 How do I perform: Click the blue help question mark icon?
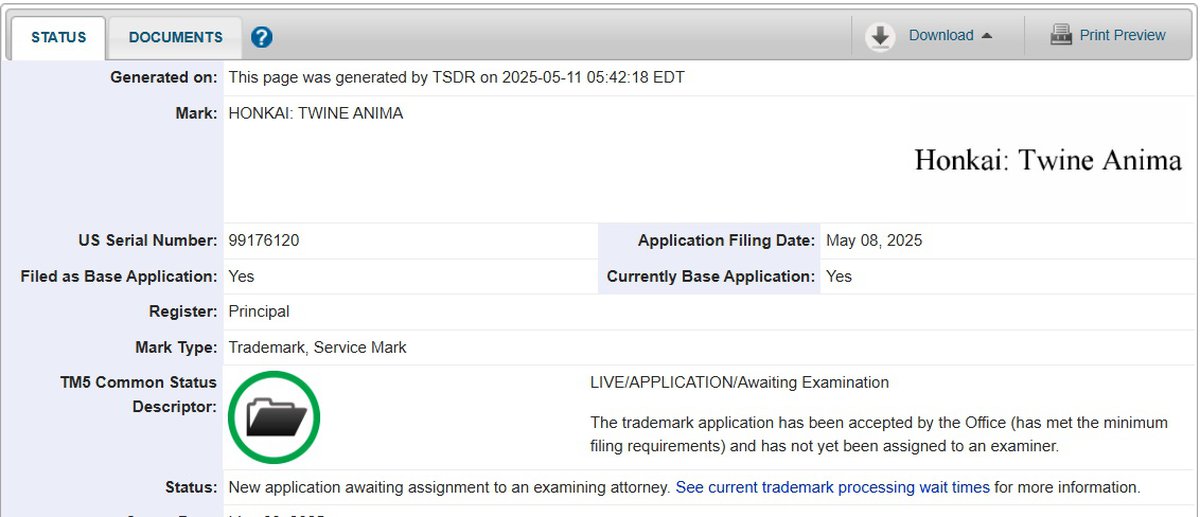pos(262,38)
